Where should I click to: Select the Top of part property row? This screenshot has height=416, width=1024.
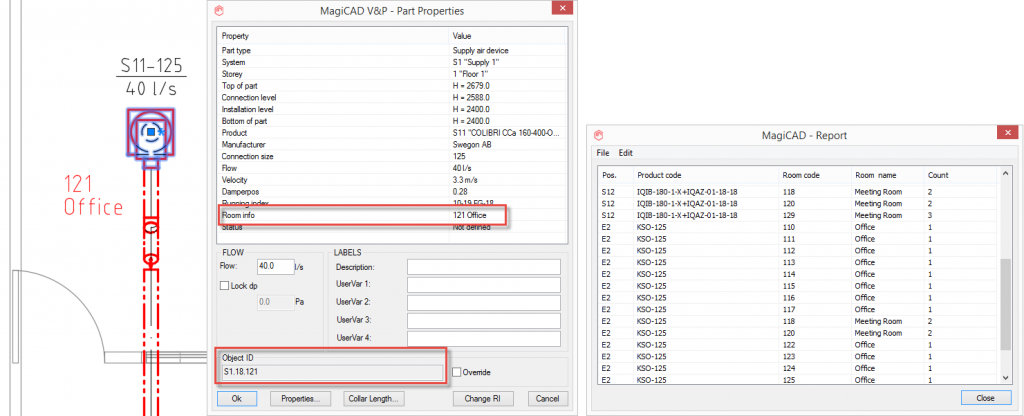click(x=392, y=86)
